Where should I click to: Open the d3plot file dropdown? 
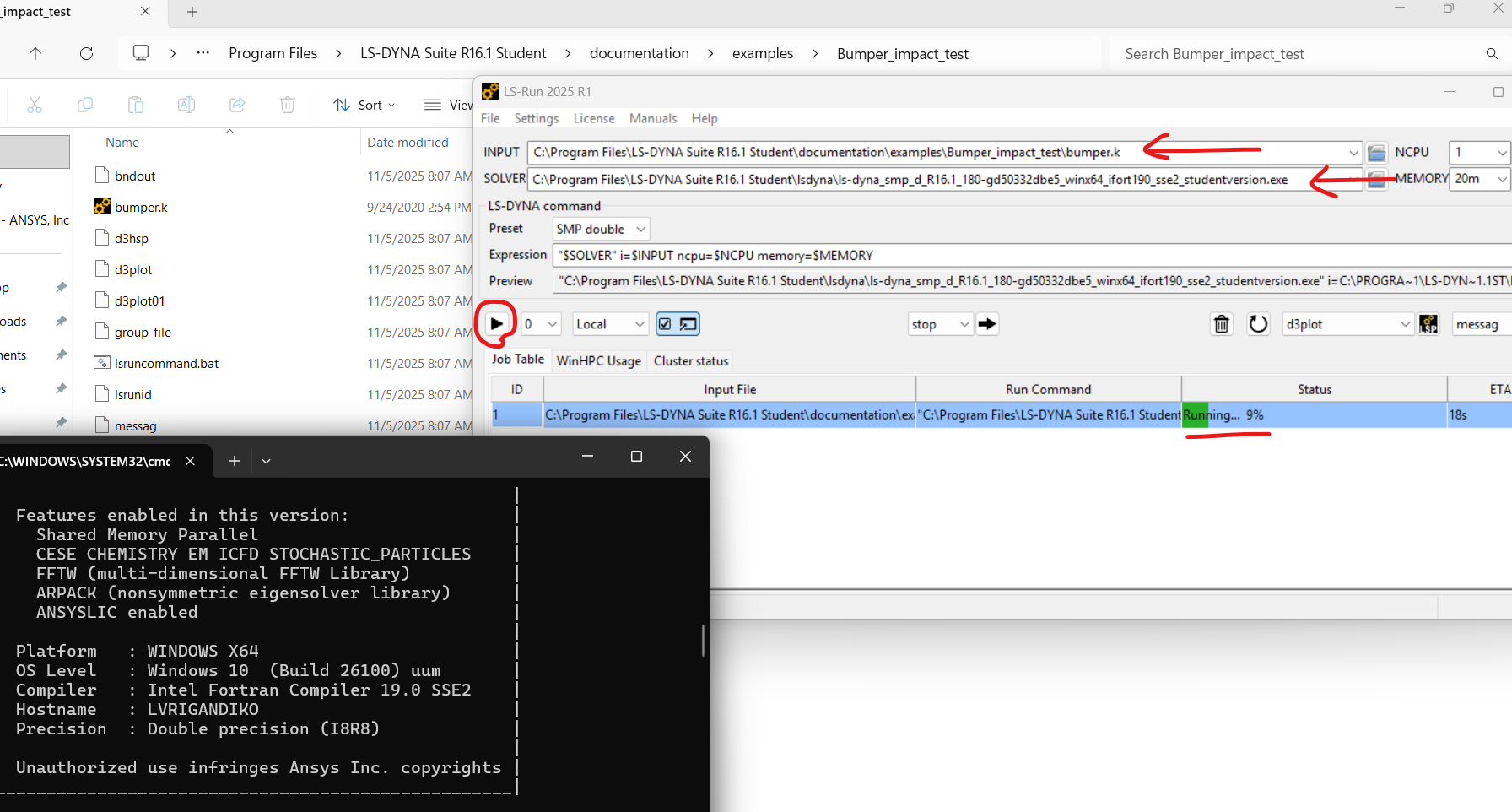point(1347,324)
